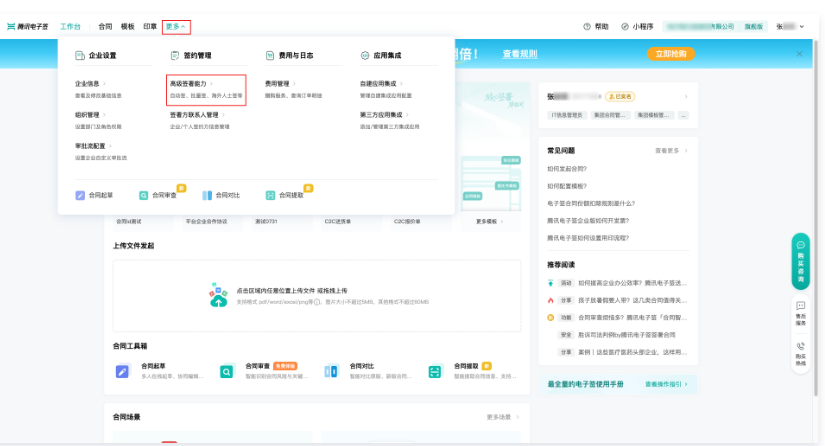Click the 合同起草 icon in the dropdown panel

[80, 196]
